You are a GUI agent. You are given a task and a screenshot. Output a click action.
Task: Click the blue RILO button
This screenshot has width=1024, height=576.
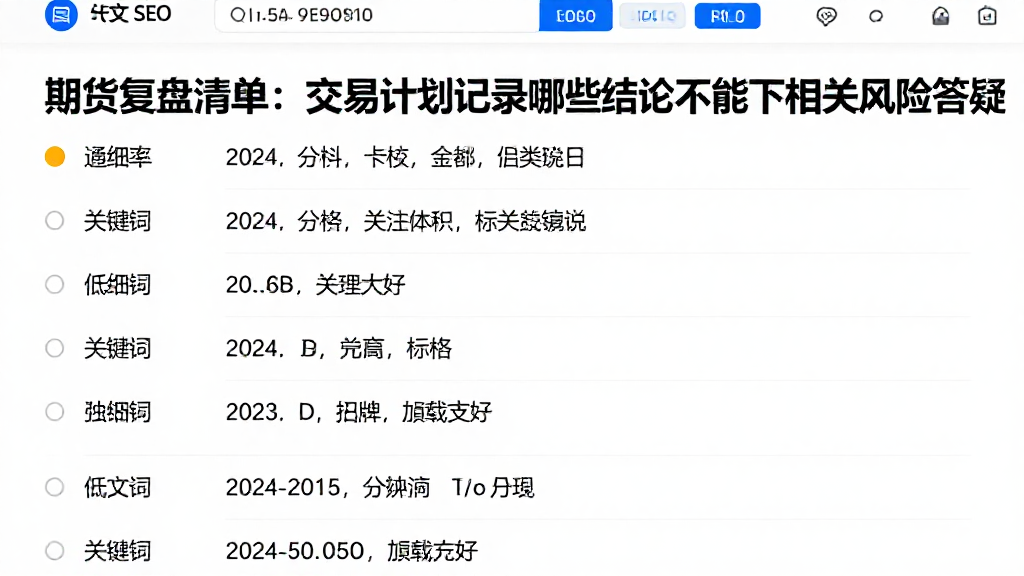[x=728, y=16]
